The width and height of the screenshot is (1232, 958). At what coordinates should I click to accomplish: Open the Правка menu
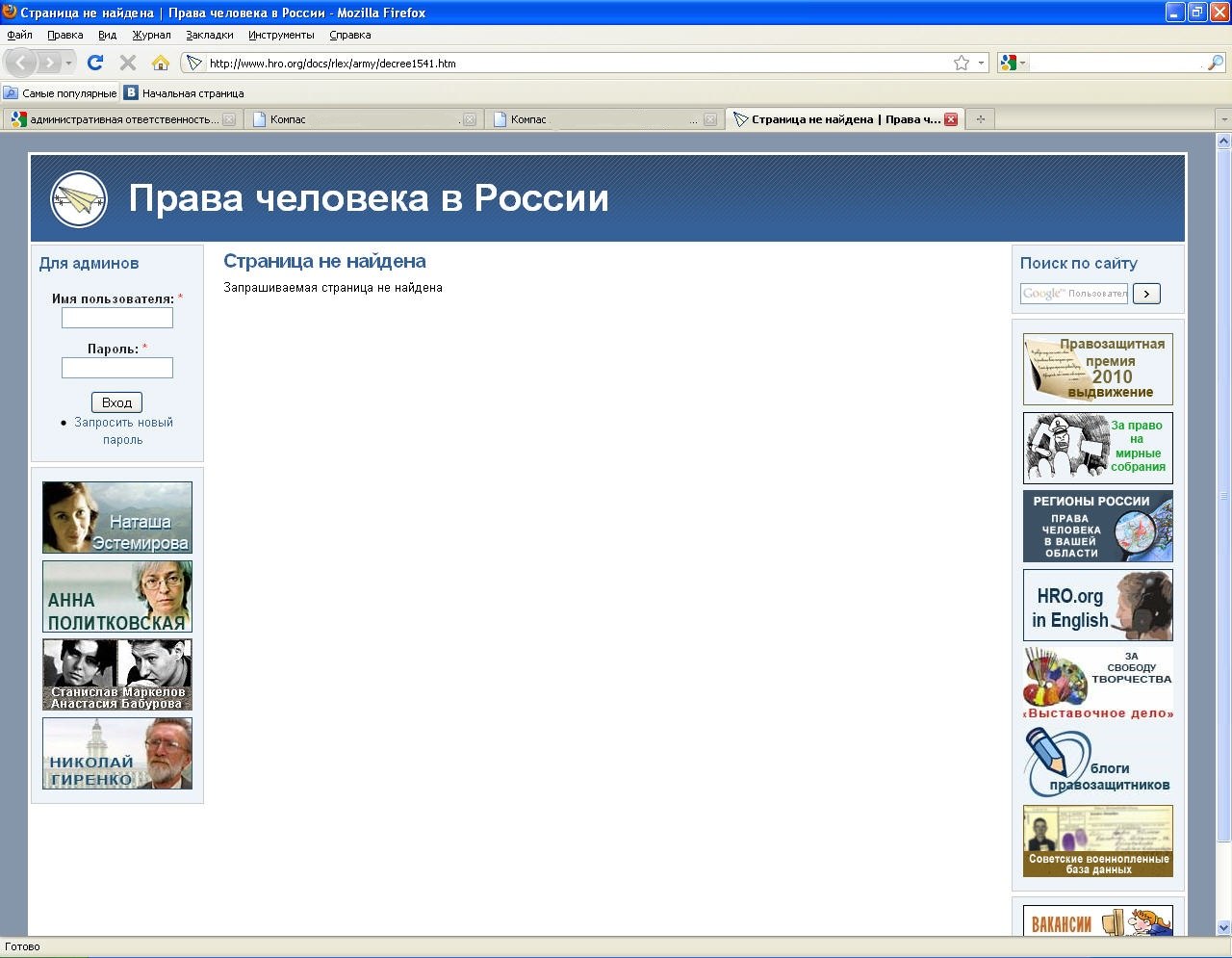(65, 35)
